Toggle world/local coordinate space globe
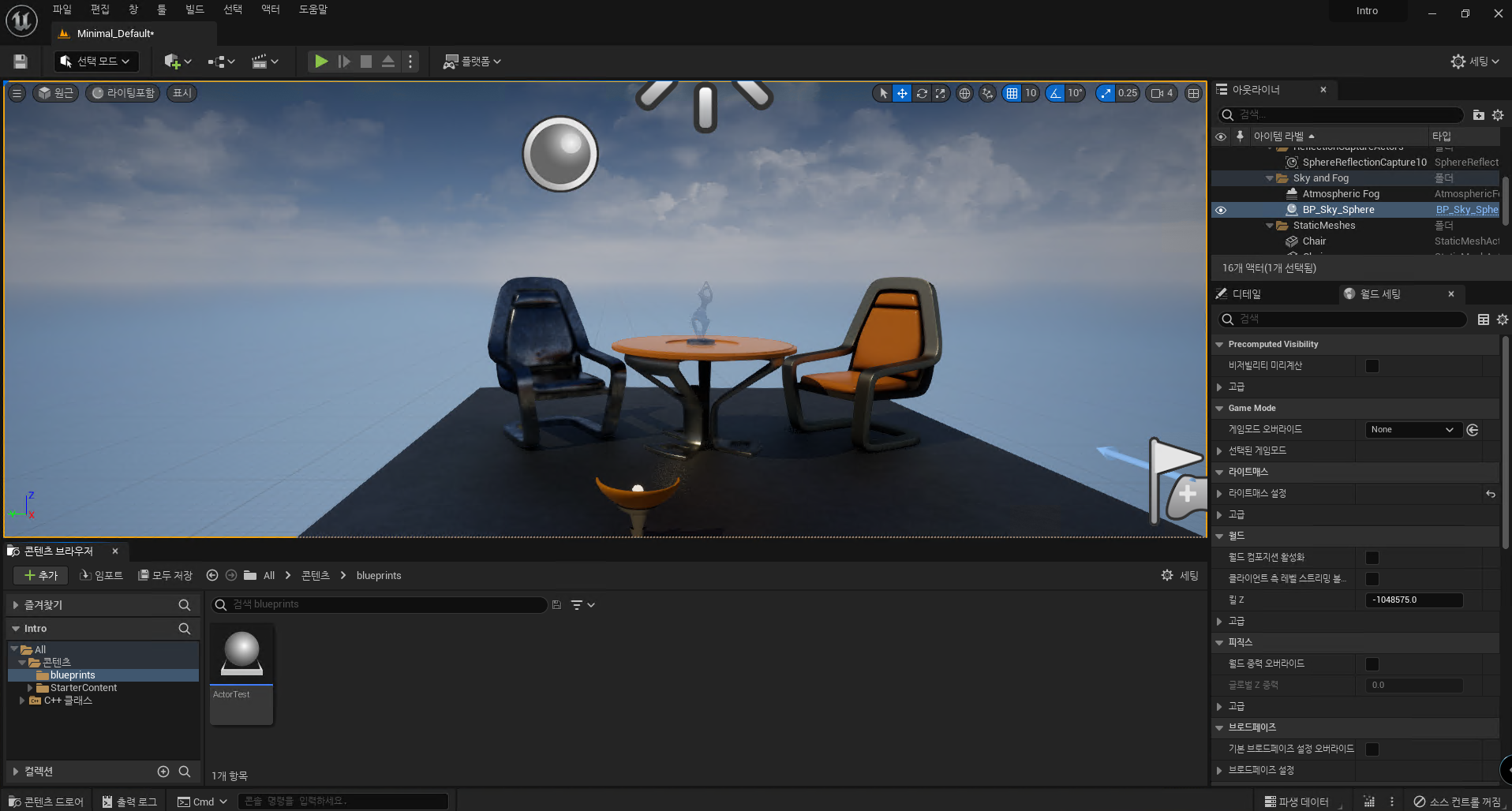The height and width of the screenshot is (811, 1512). point(964,93)
